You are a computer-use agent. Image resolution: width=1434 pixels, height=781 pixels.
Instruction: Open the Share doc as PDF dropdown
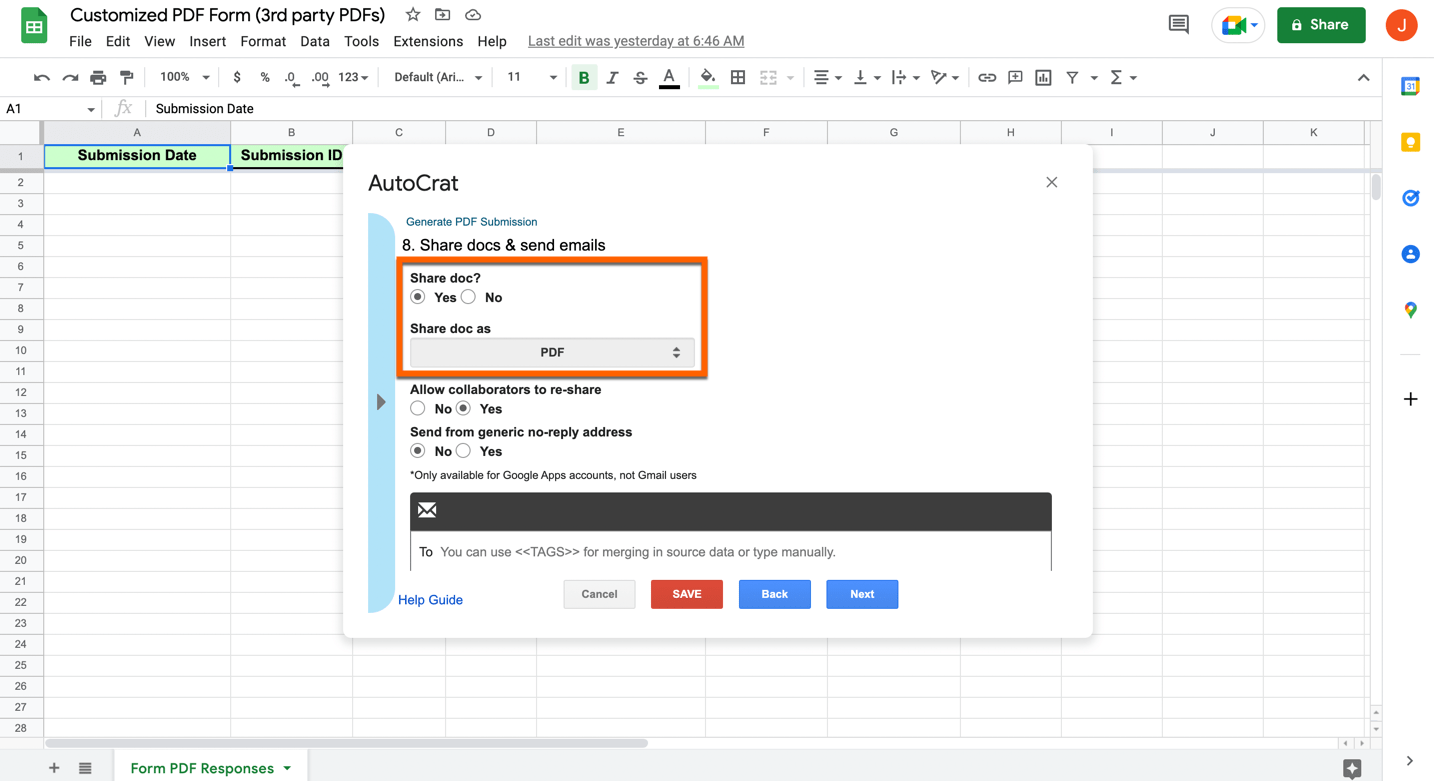[552, 352]
